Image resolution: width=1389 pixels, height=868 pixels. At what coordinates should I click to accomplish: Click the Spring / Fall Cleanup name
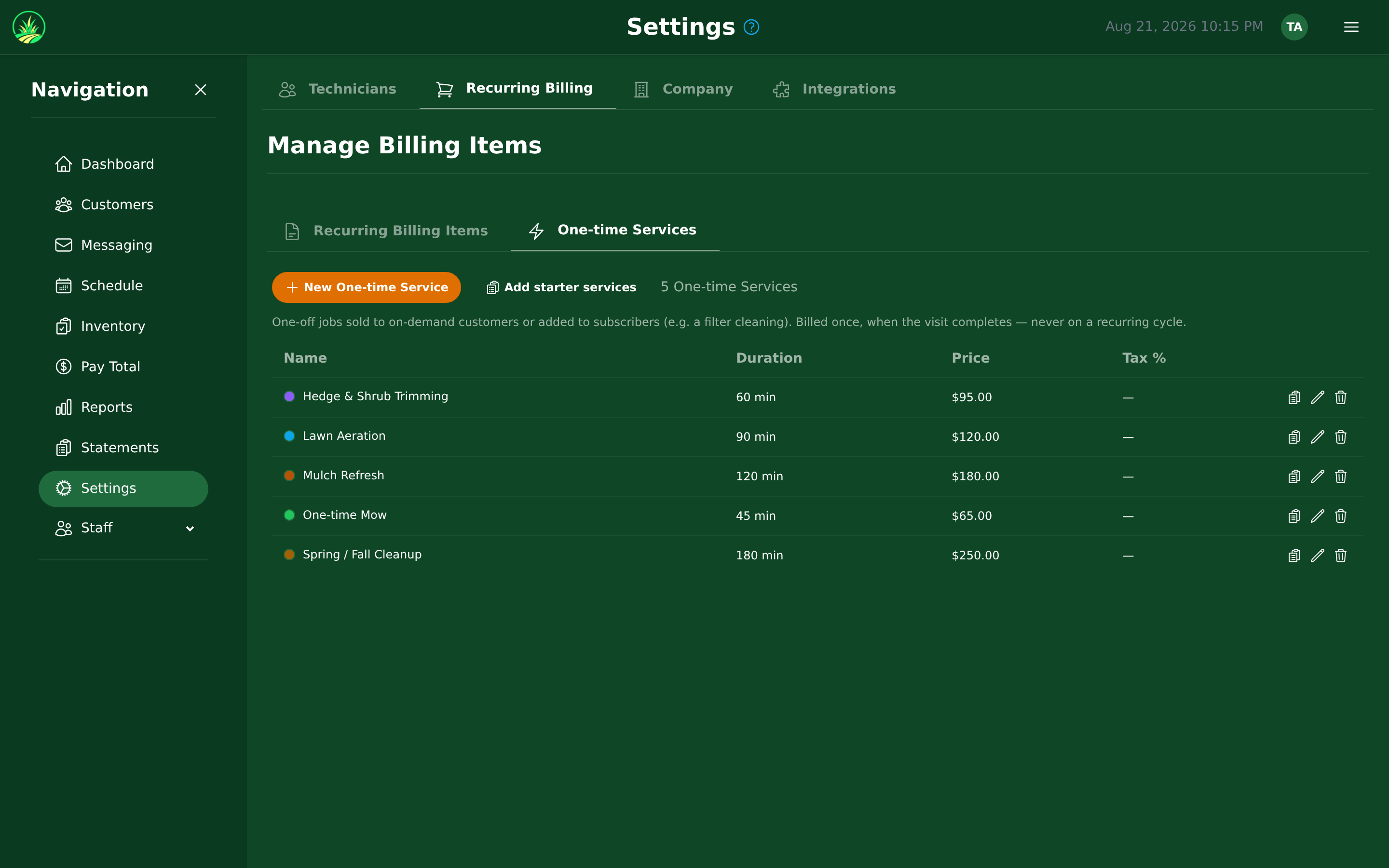coord(362,555)
